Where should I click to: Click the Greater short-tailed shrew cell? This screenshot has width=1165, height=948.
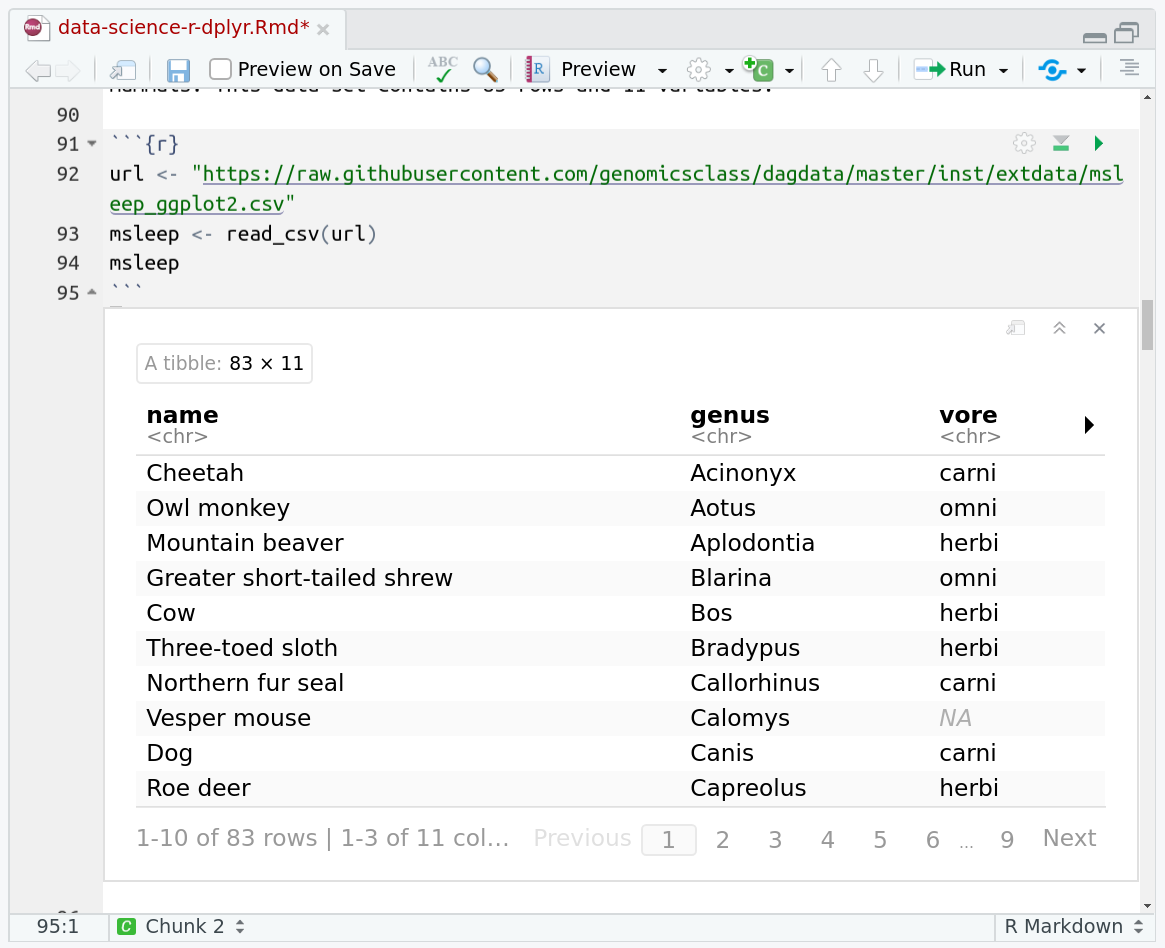pos(299,578)
